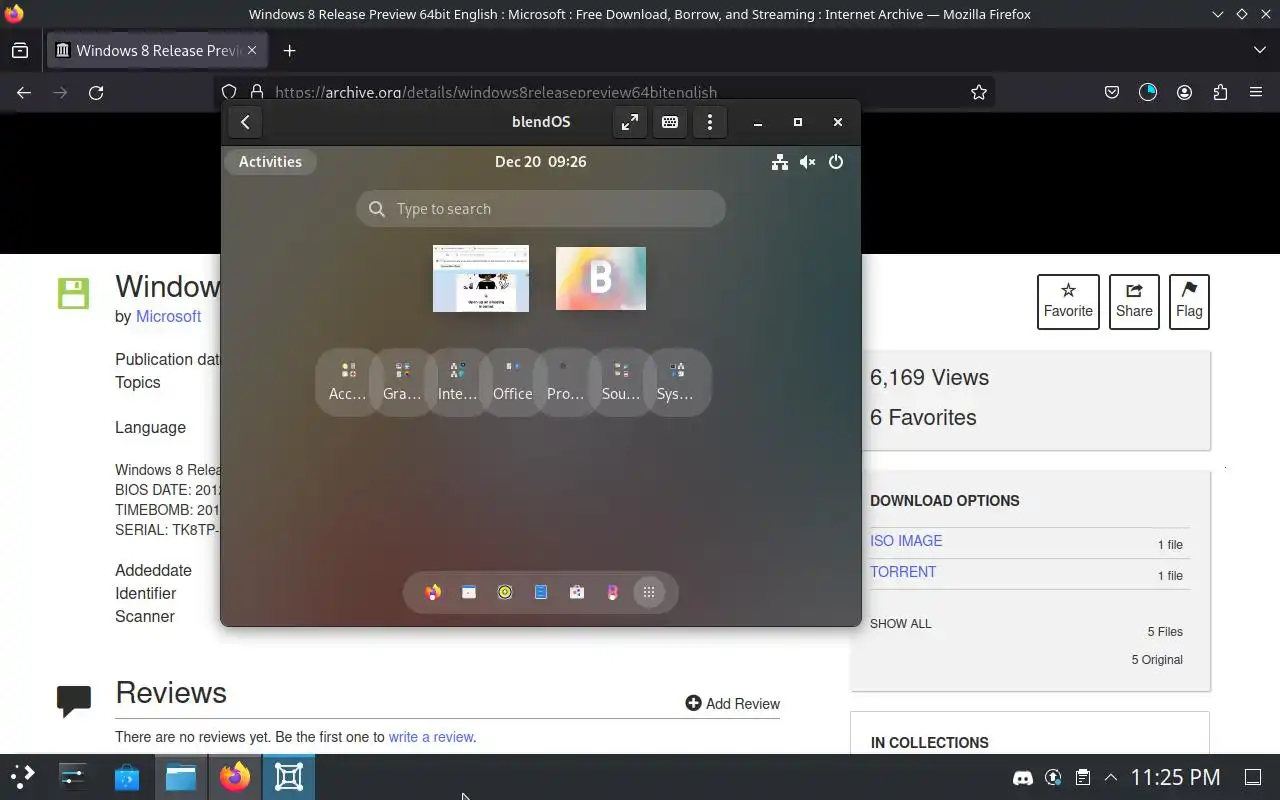This screenshot has height=800, width=1280.
Task: Expand the list all tabs chevron
Action: click(1259, 50)
